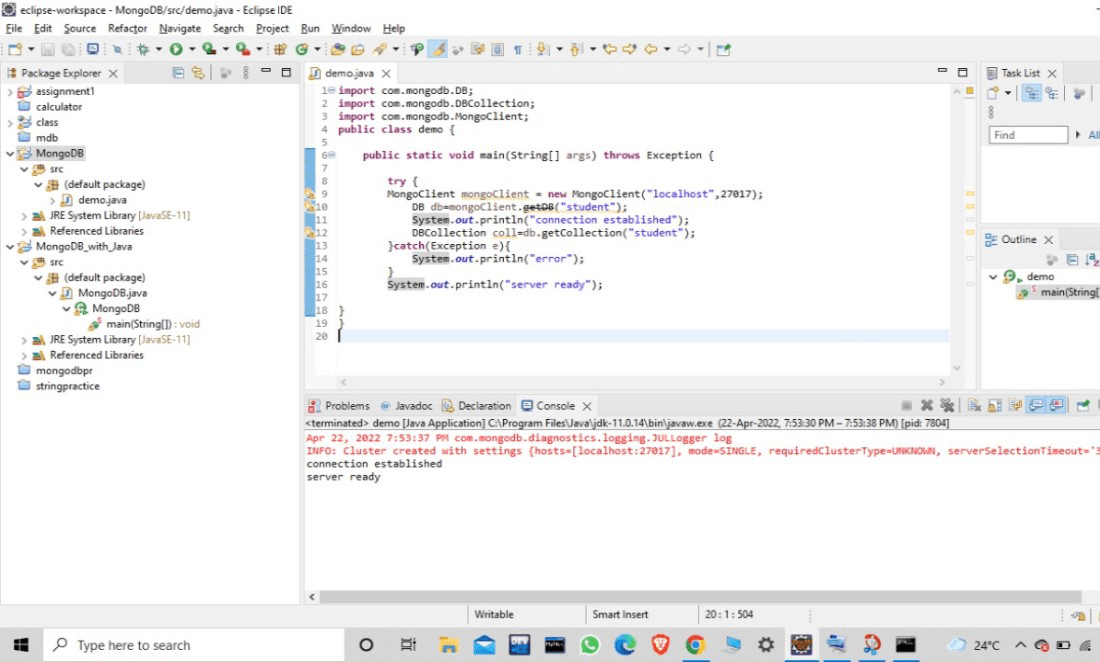Open the Run button dropdown arrow
Image resolution: width=1100 pixels, height=662 pixels.
(x=192, y=49)
